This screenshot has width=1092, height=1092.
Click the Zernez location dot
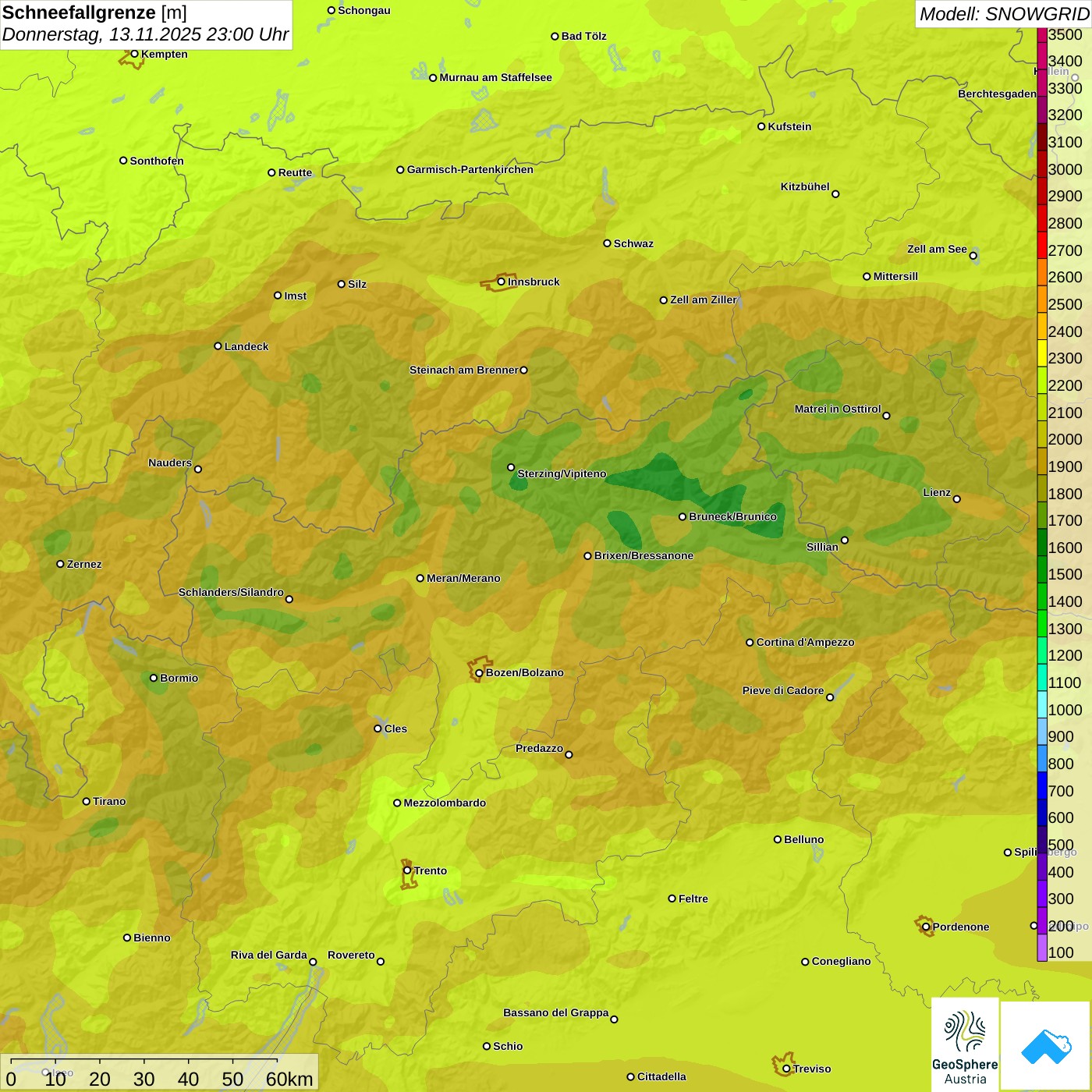point(61,564)
